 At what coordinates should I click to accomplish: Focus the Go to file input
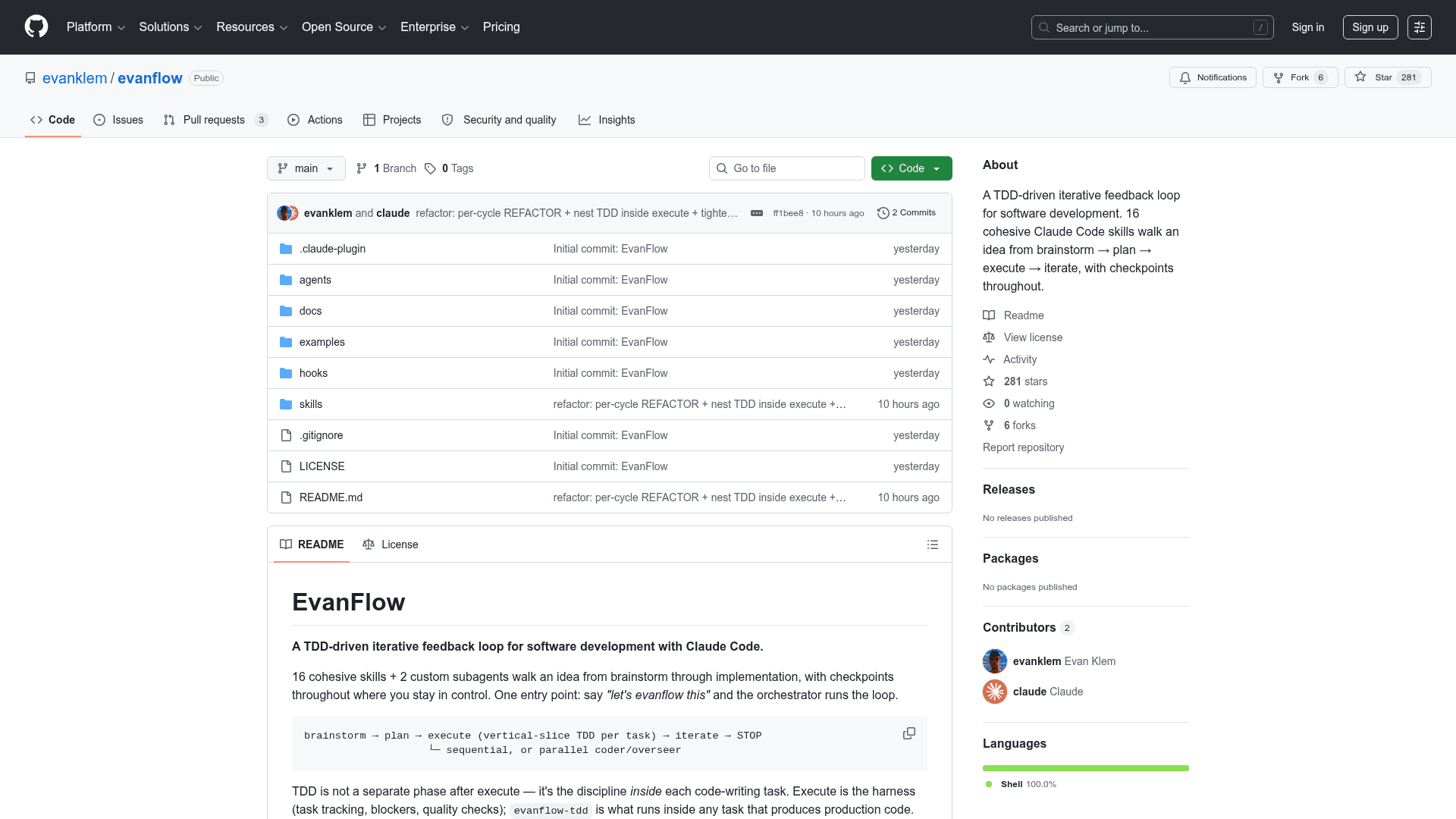786,168
